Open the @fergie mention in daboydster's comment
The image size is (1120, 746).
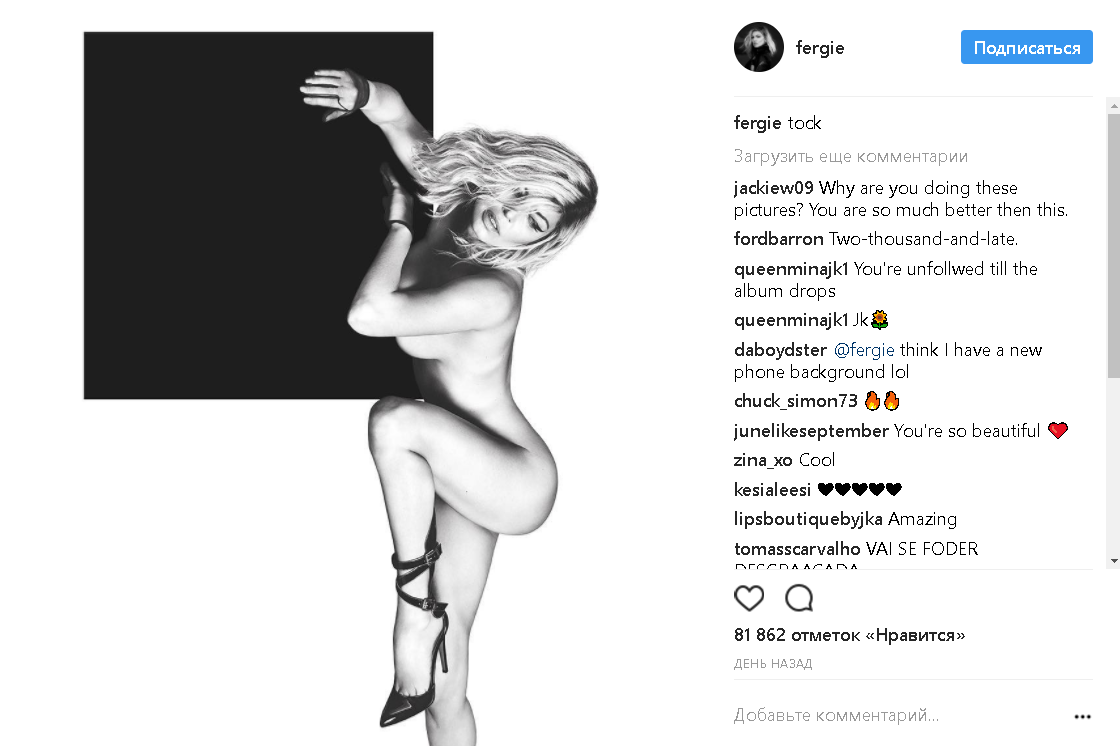pyautogui.click(x=864, y=350)
